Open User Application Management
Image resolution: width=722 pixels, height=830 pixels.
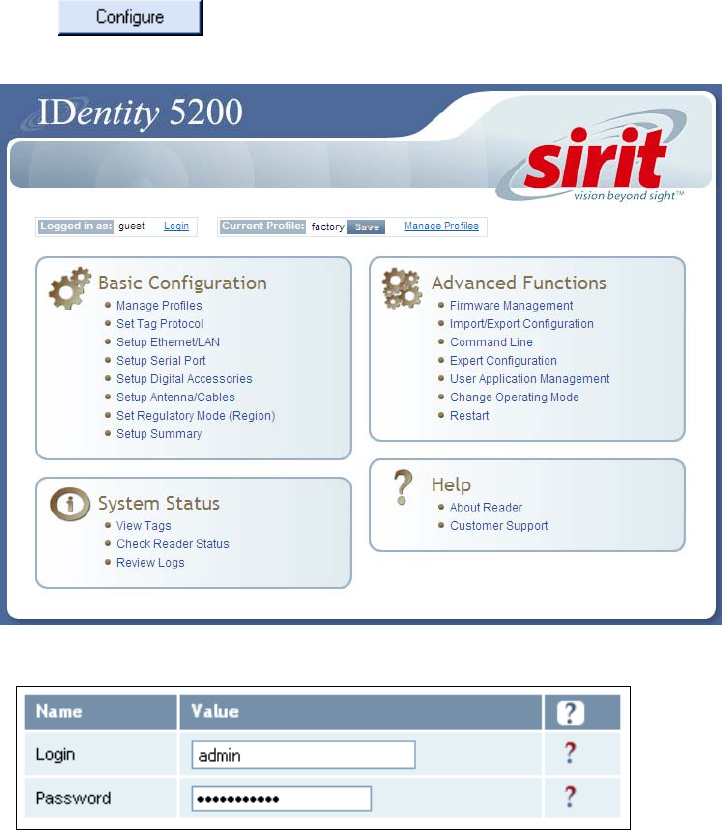[x=529, y=378]
